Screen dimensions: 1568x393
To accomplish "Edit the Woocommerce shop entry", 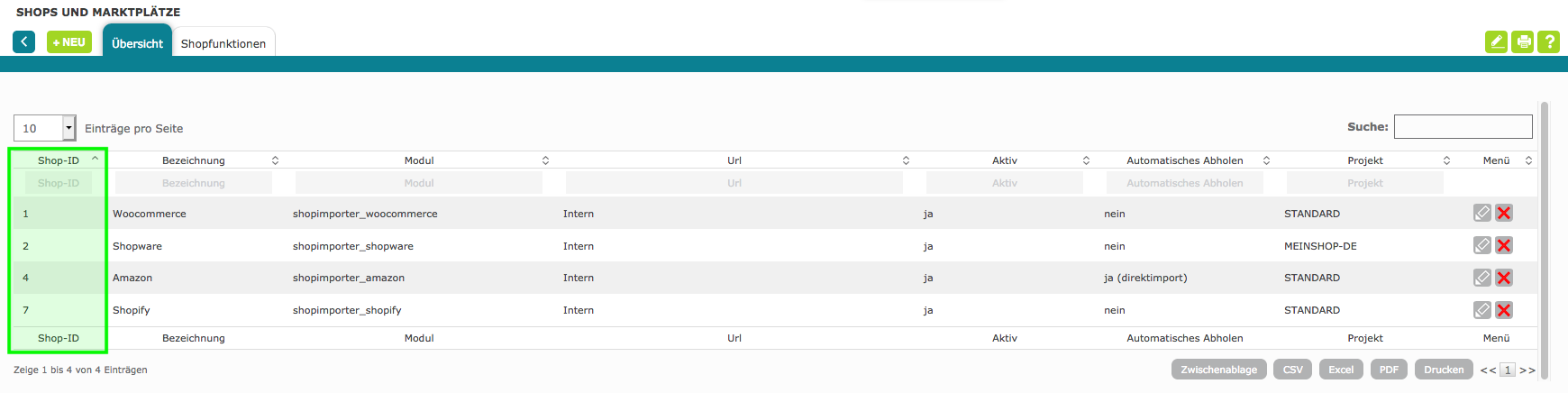I will [1481, 214].
